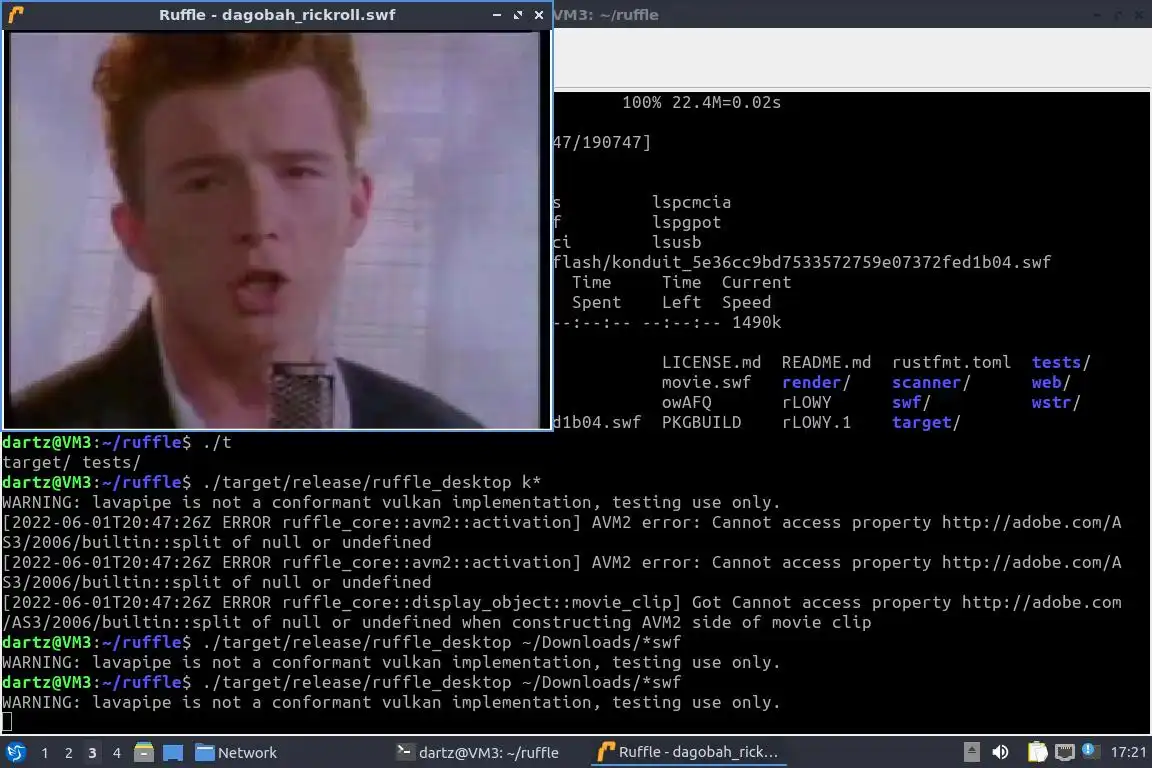The height and width of the screenshot is (768, 1152).
Task: Click the './t' command prompt line
Action: click(x=117, y=442)
